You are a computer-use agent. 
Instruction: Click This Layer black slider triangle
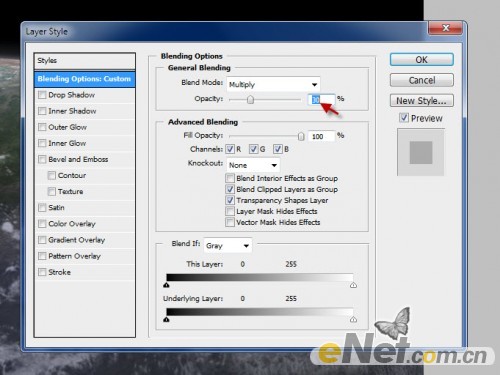pos(167,285)
